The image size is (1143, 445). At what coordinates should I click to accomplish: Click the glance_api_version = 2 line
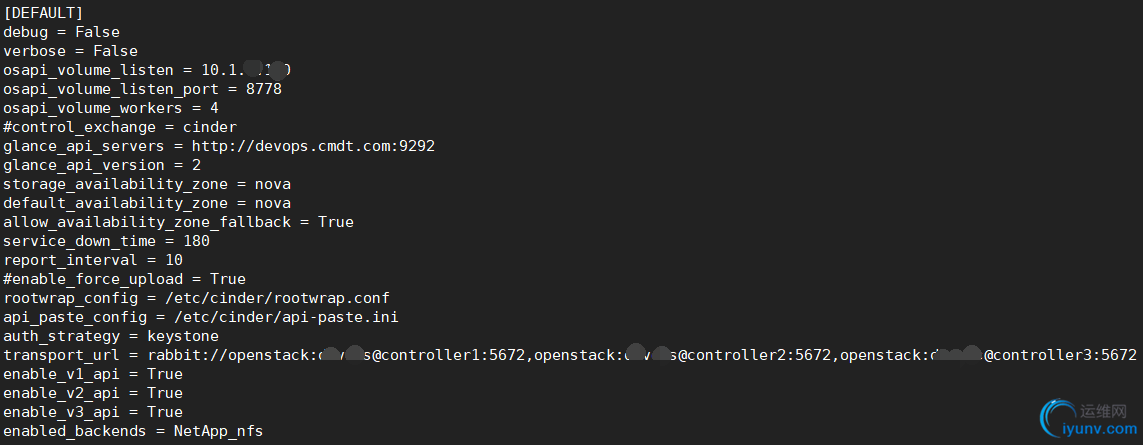102,165
